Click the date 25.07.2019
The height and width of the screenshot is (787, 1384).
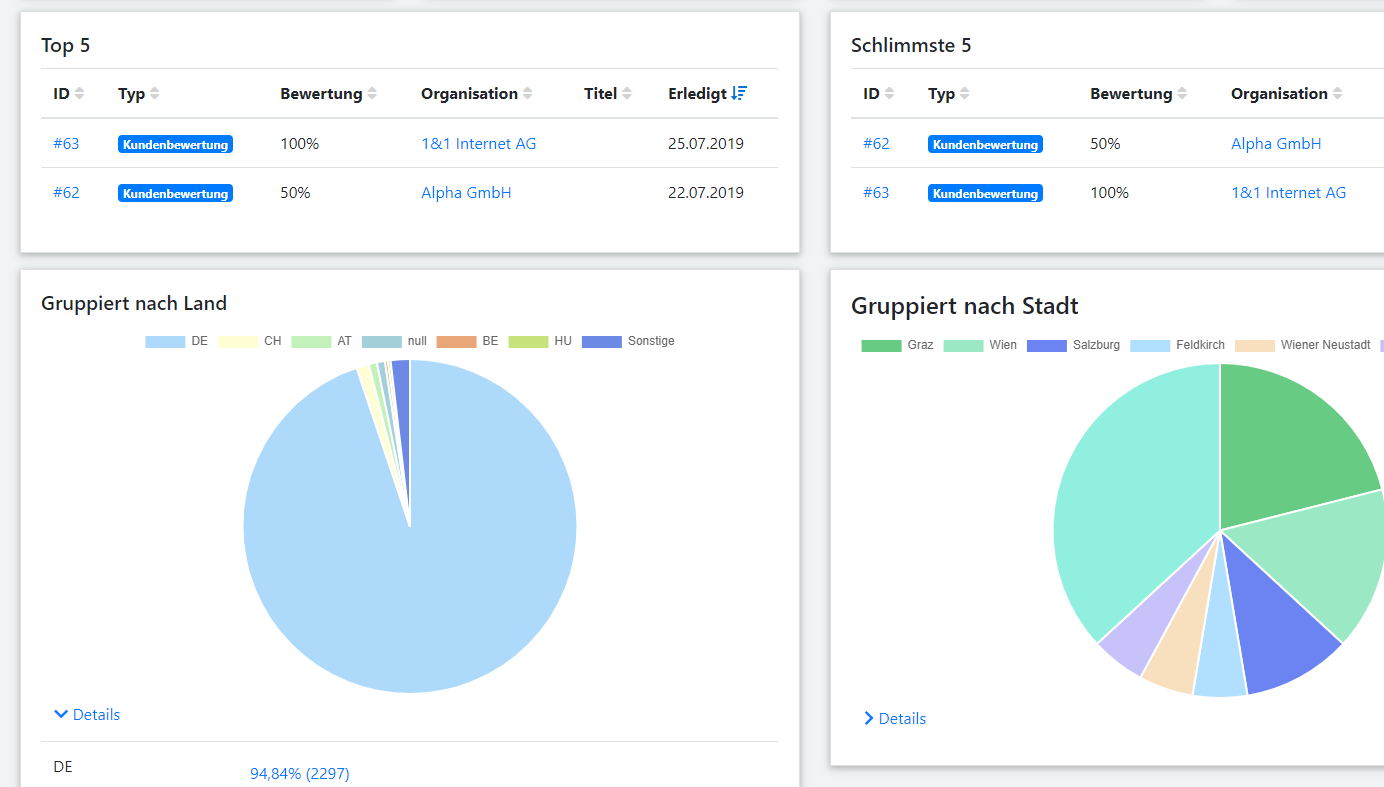coord(706,144)
